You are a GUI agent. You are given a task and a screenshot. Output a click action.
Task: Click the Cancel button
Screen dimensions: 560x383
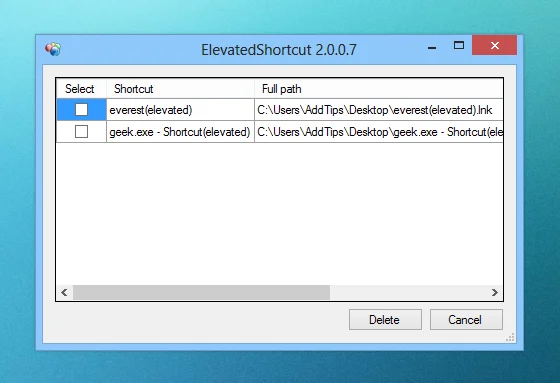pos(466,319)
